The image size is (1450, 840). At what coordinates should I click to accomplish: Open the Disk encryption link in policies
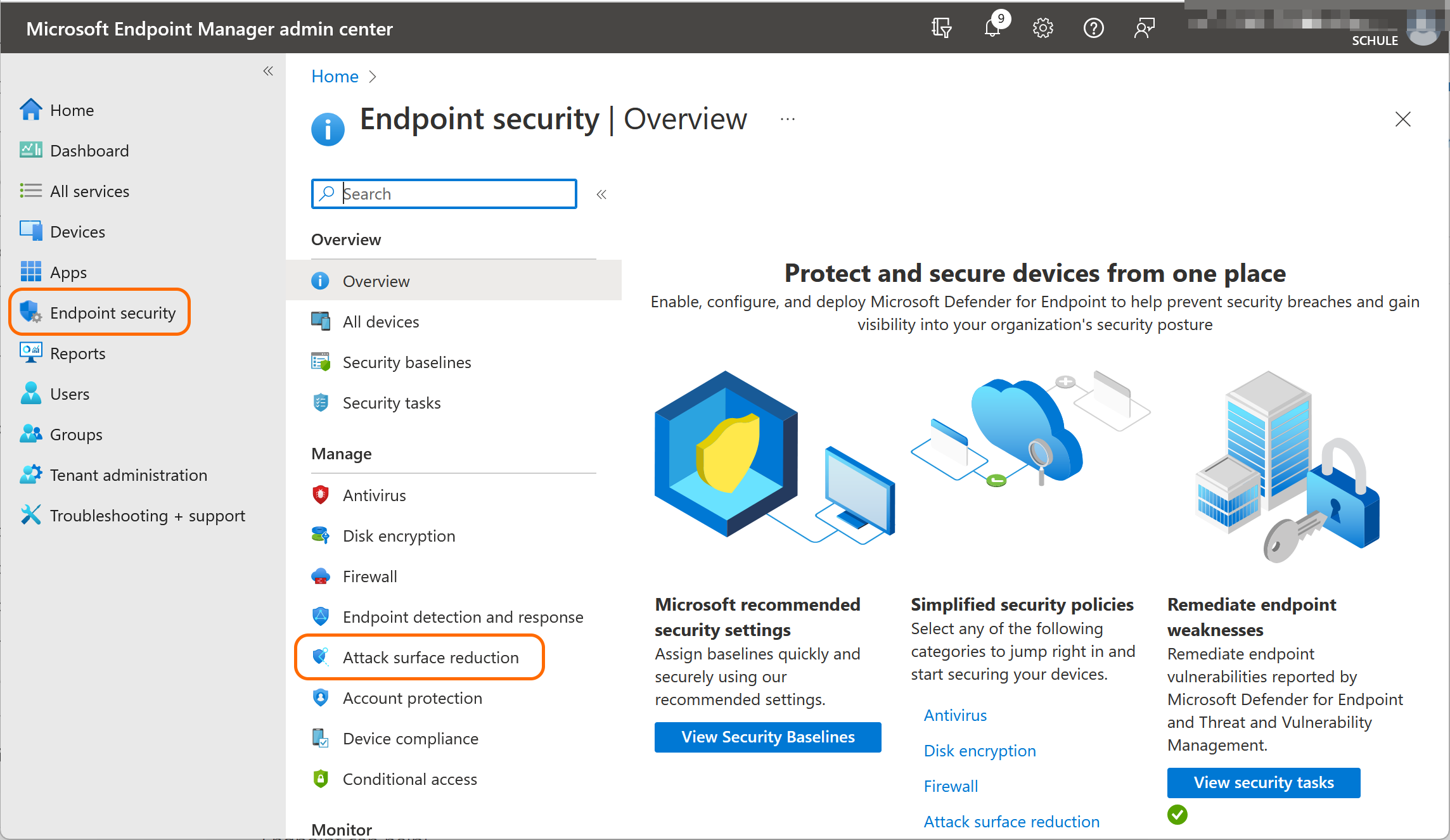pos(979,751)
